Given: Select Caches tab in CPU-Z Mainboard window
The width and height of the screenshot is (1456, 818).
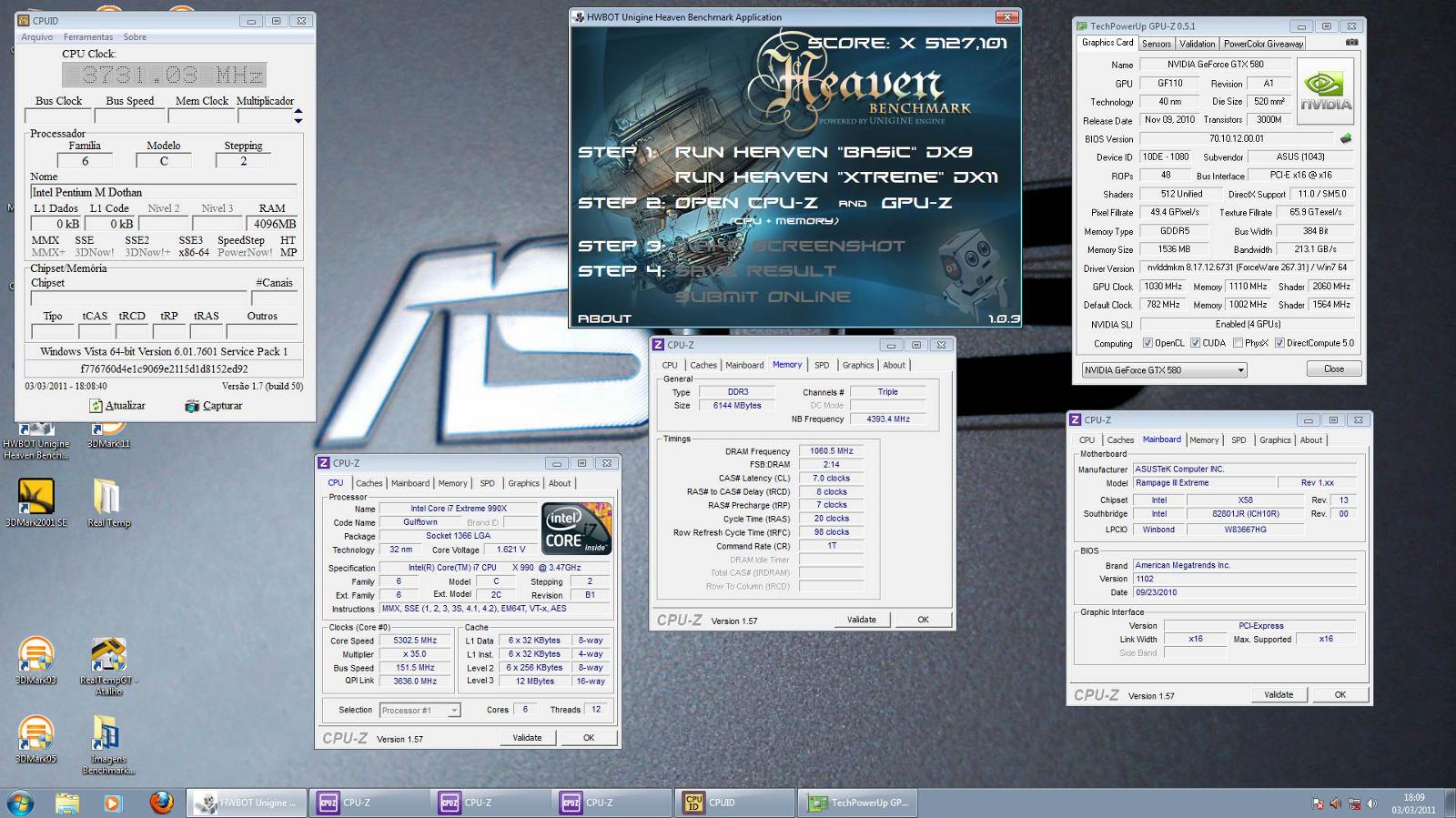Looking at the screenshot, I should (x=1120, y=439).
